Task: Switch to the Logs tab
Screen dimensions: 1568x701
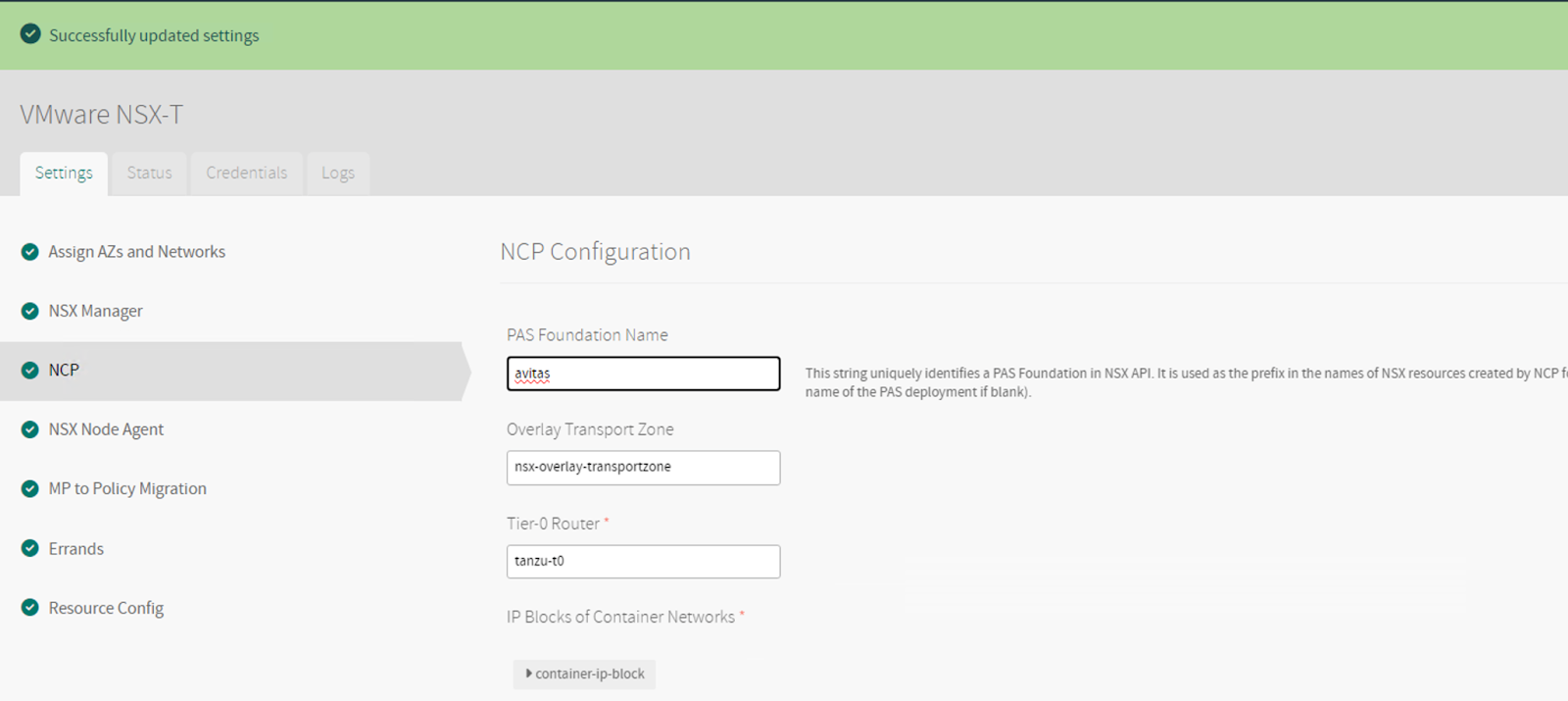Action: click(x=338, y=174)
